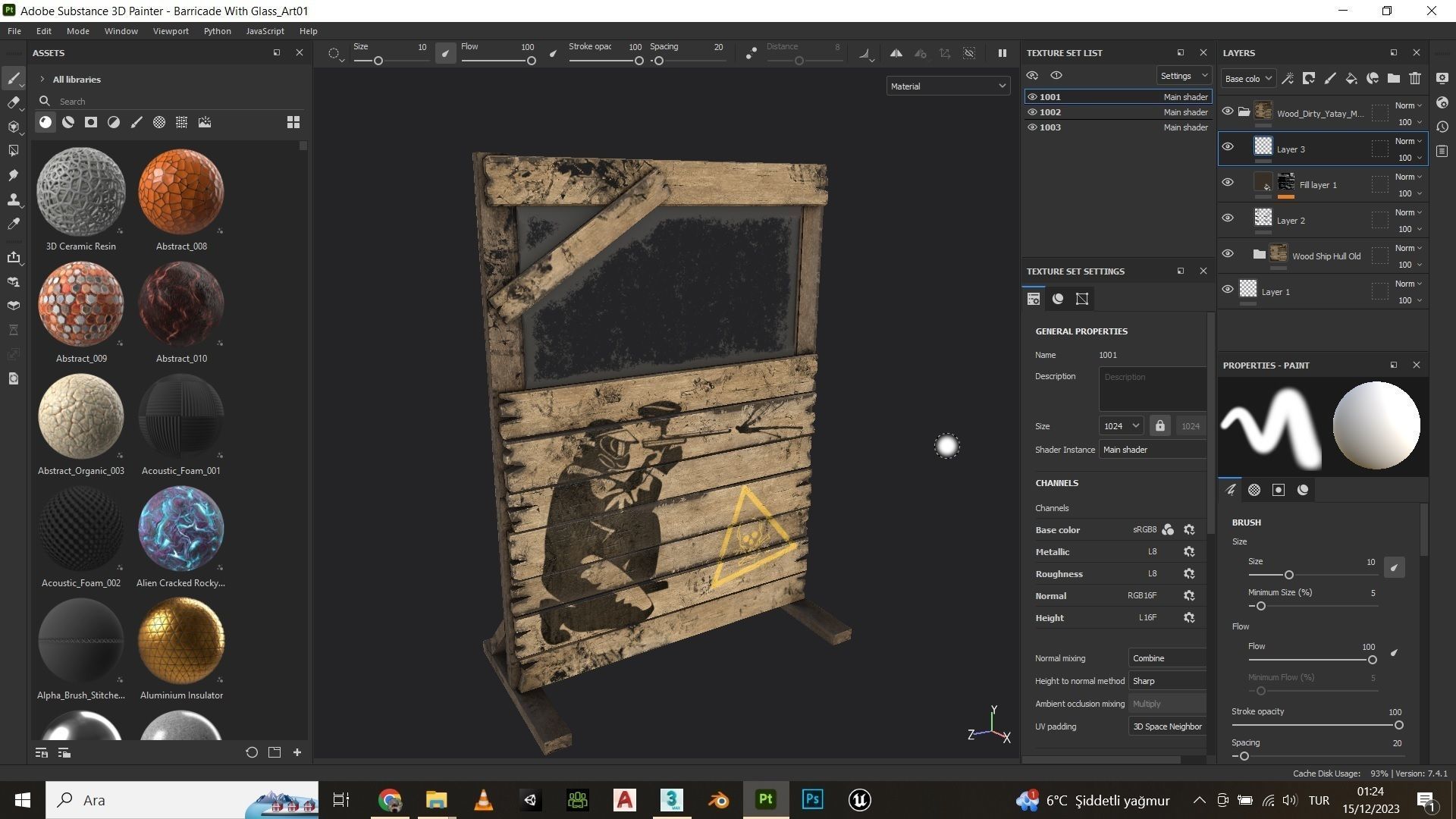Open Layer 3 blend mode Norm dropdown
This screenshot has height=819, width=1456.
[1408, 141]
